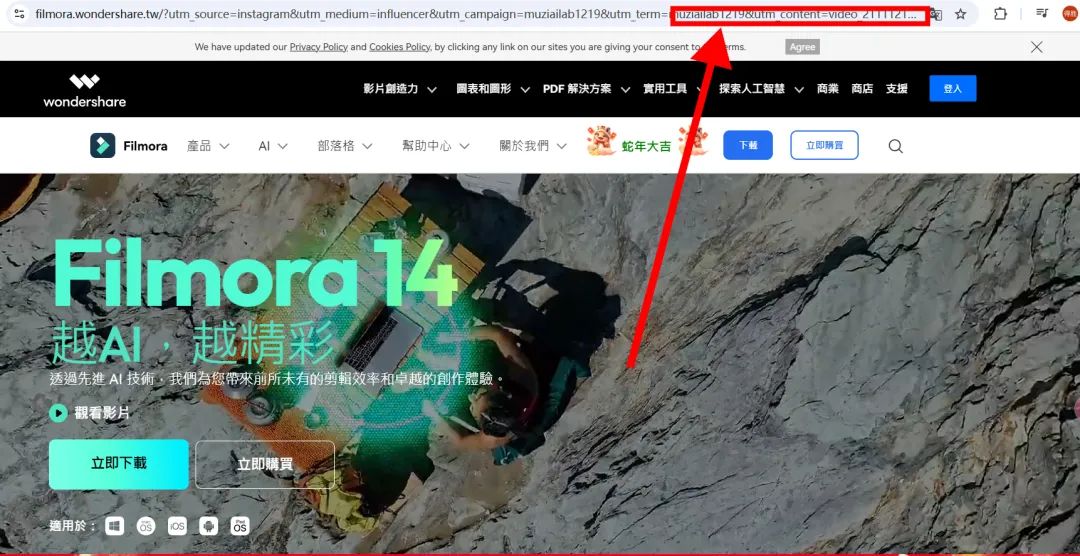Click the 觀看影片 text link
The width and height of the screenshot is (1080, 556).
tap(102, 413)
